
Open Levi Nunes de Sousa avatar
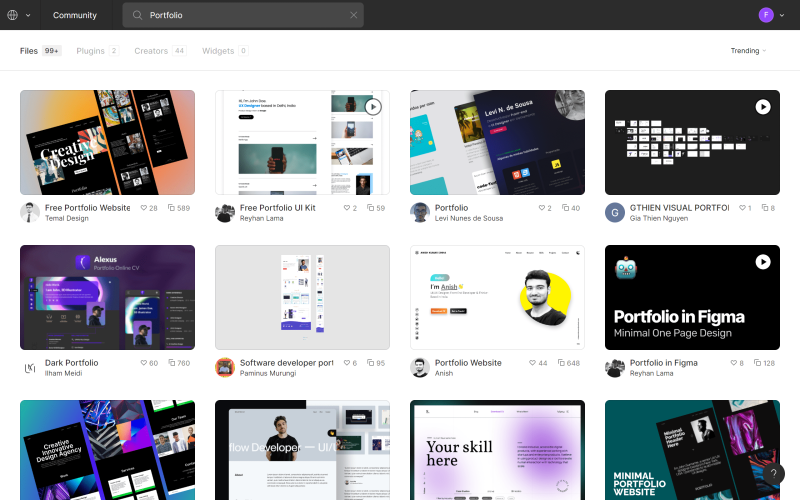pyautogui.click(x=420, y=213)
